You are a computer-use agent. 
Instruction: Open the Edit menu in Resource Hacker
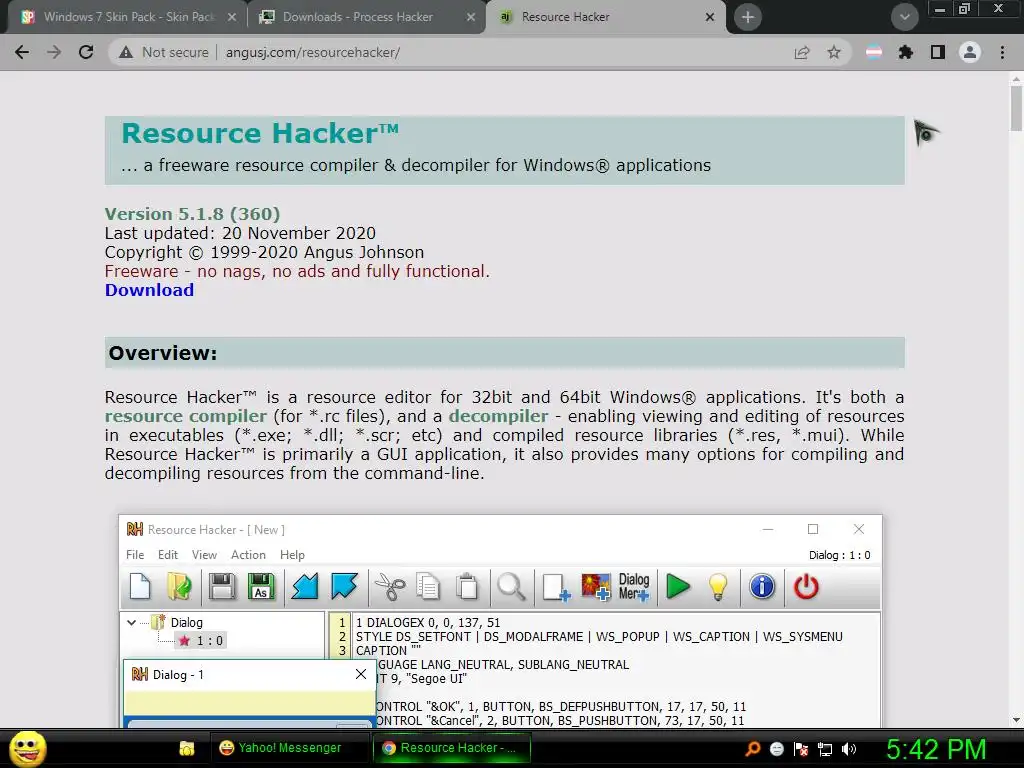168,554
